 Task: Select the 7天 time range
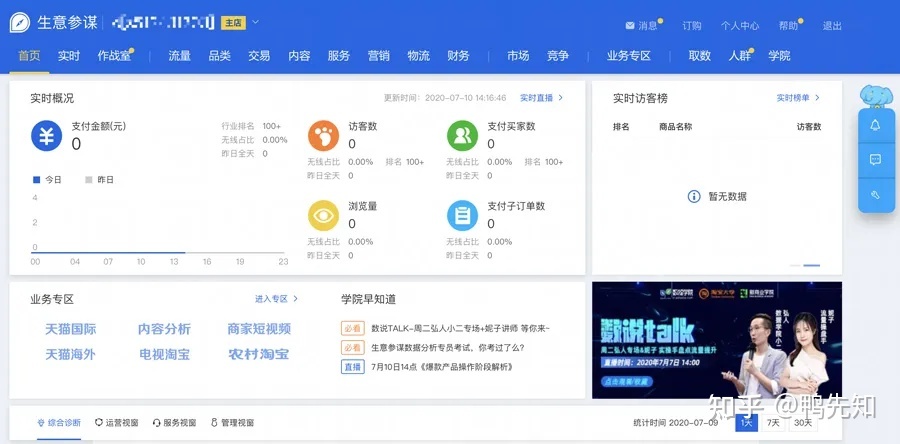773,423
